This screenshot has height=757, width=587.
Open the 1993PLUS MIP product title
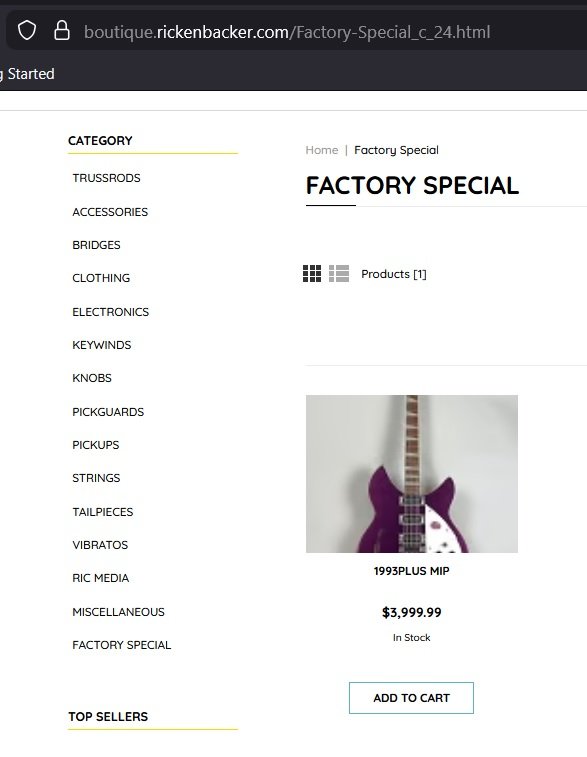point(411,571)
